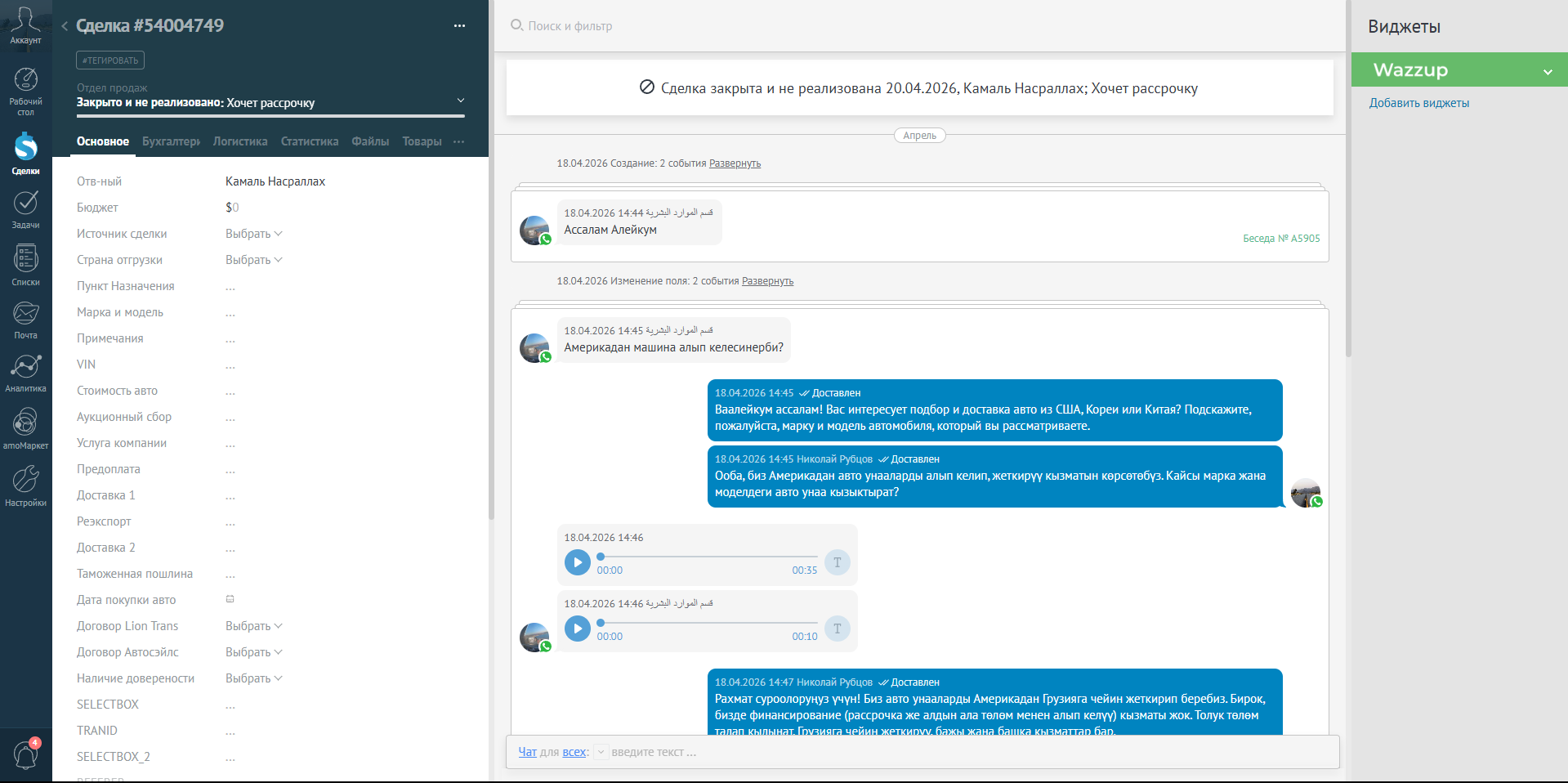Open the Почта section
This screenshot has width=1568, height=783.
(25, 320)
